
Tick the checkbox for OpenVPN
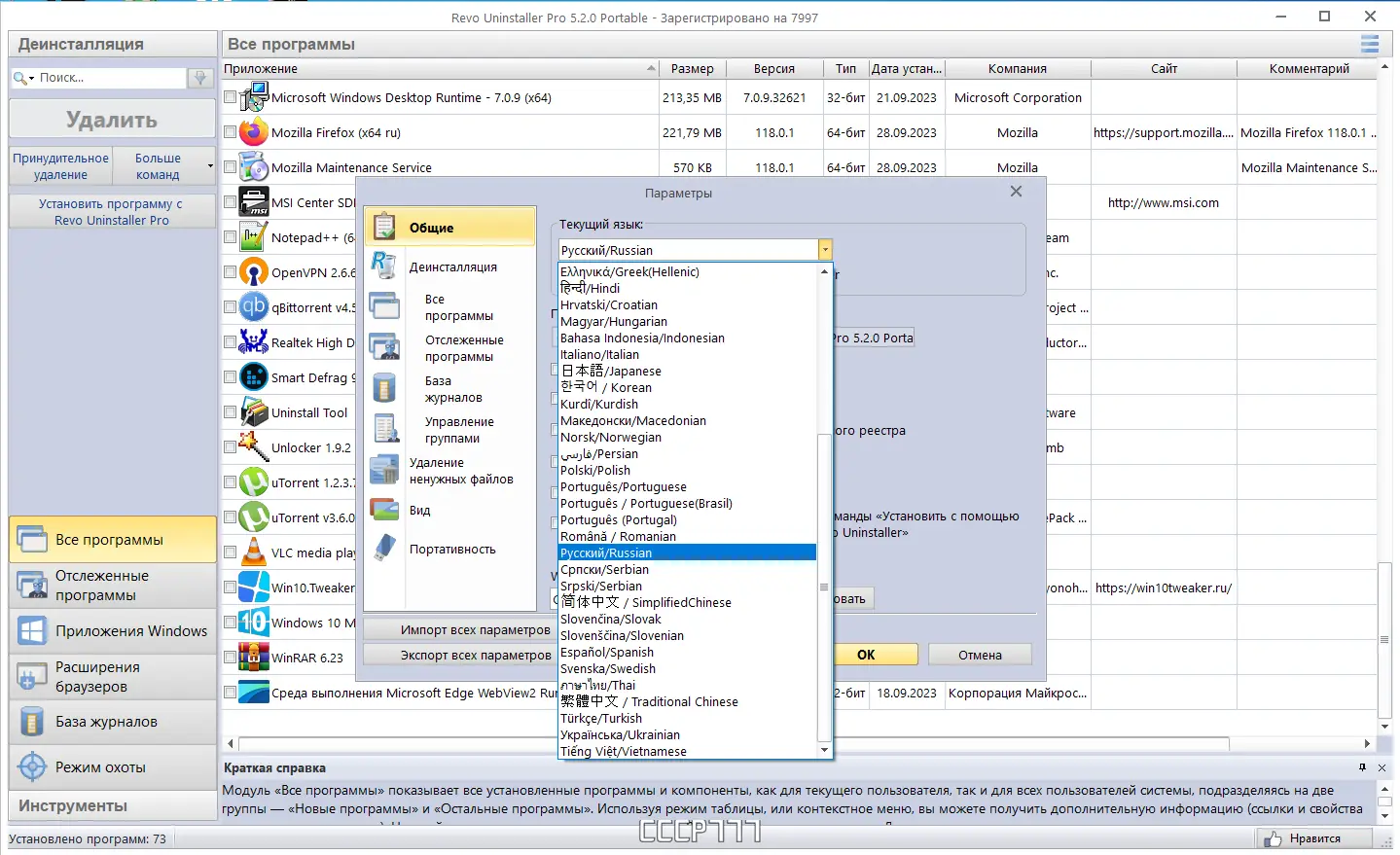pyautogui.click(x=231, y=272)
